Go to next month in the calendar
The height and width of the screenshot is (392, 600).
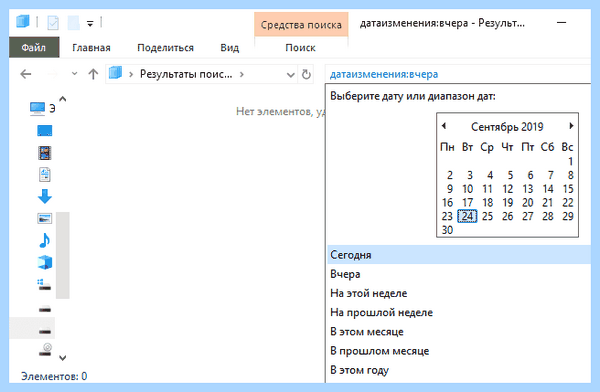pyautogui.click(x=571, y=126)
